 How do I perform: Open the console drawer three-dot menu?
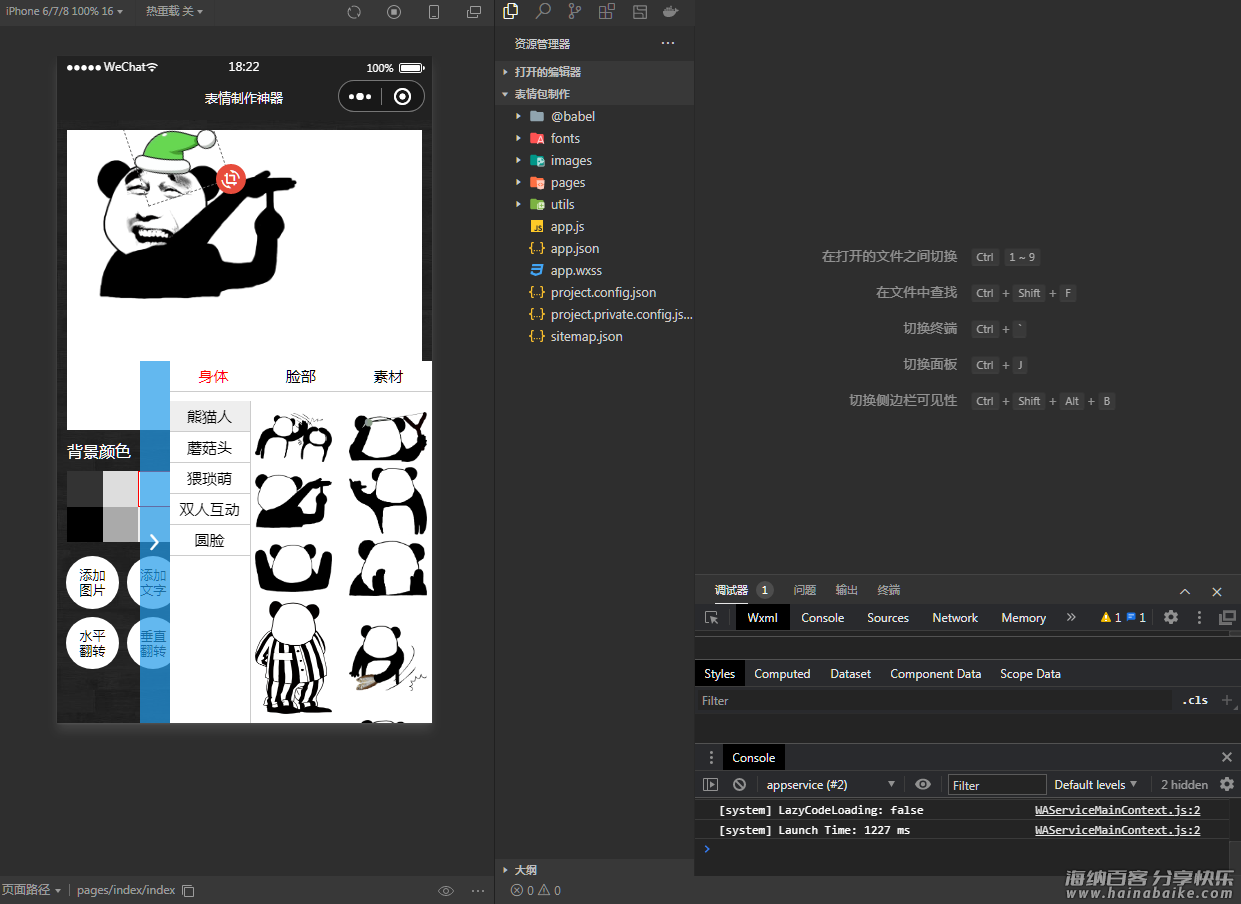711,757
